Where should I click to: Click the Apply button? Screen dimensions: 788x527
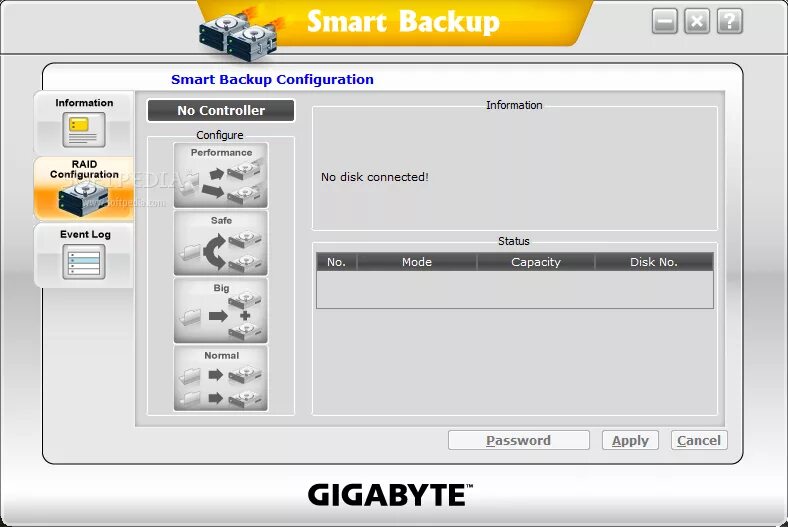(630, 441)
